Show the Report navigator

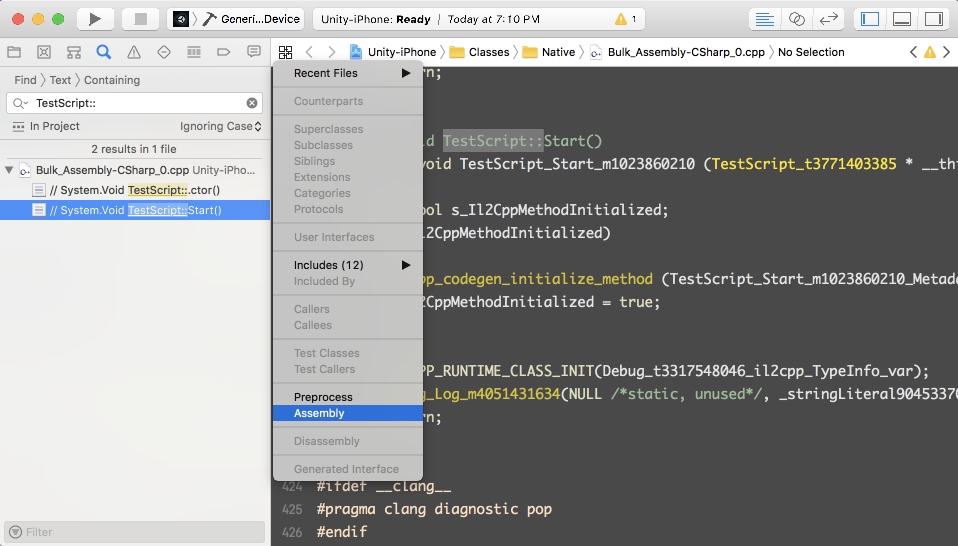point(254,52)
